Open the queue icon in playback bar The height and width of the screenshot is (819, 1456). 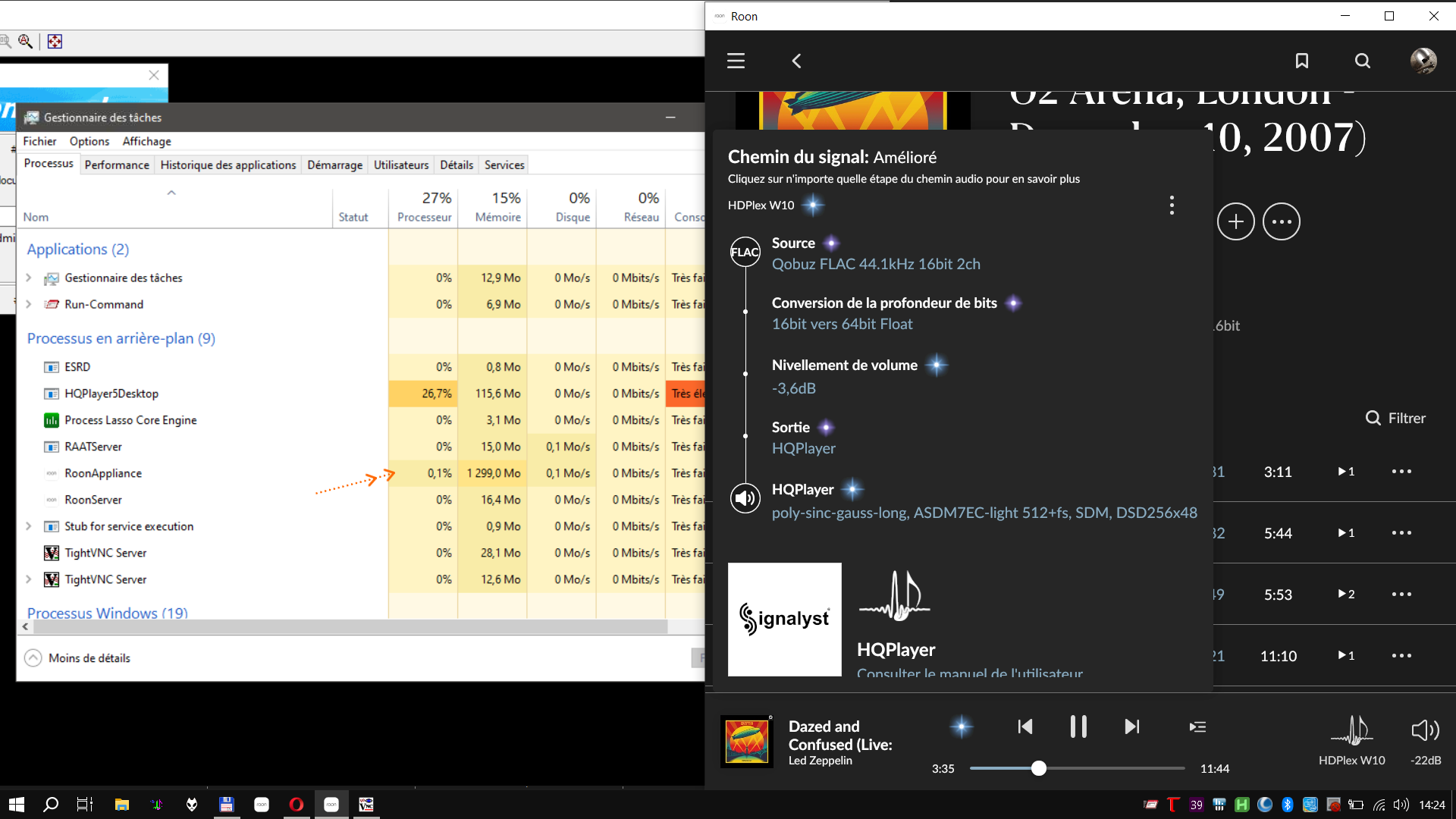[1197, 726]
